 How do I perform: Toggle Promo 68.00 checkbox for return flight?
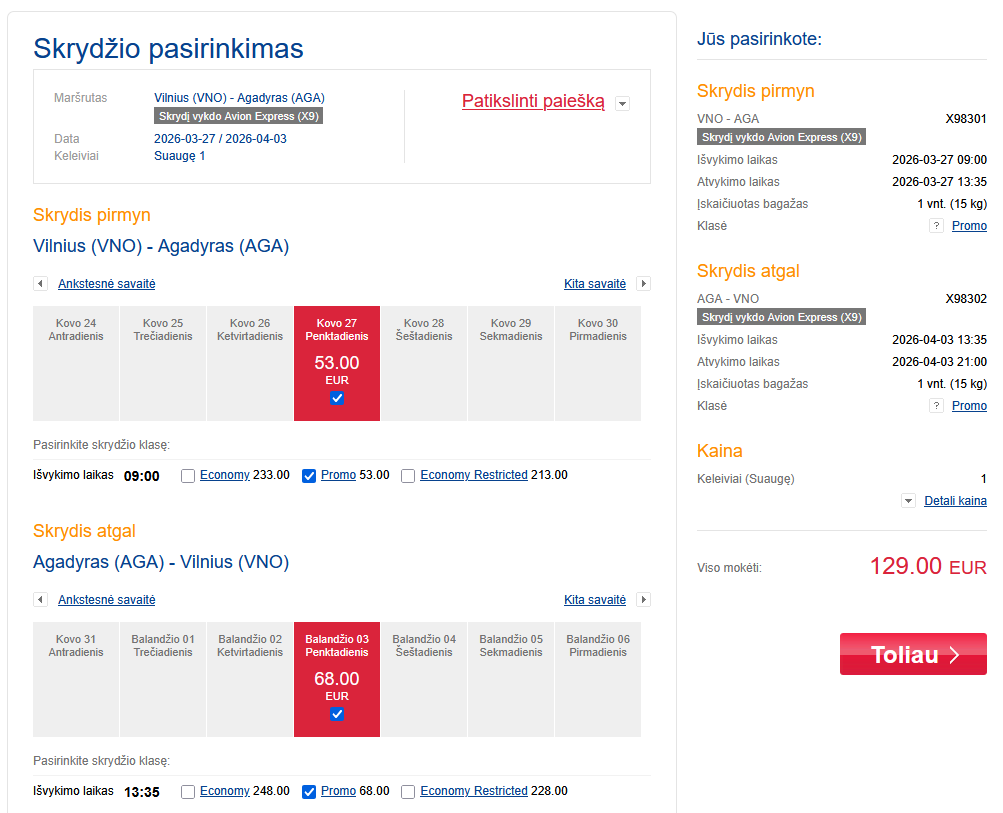tap(309, 792)
